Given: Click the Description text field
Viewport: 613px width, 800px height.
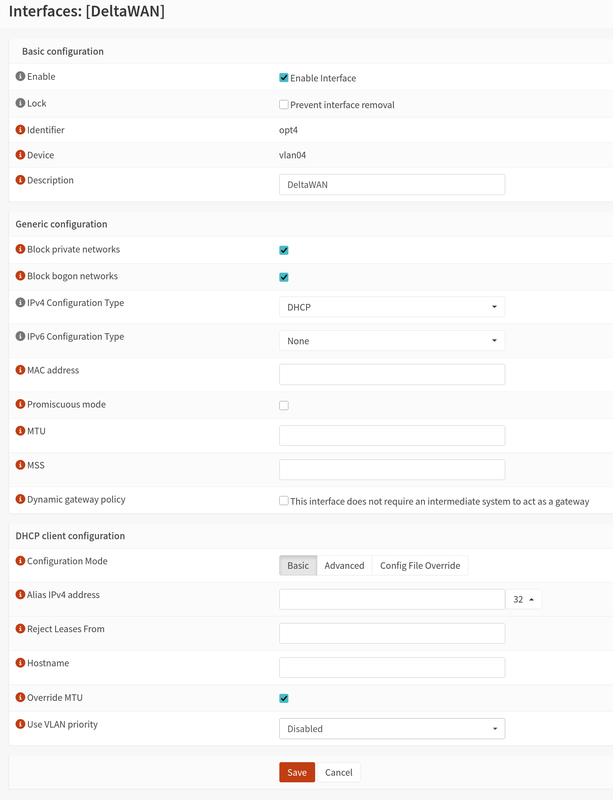Looking at the screenshot, I should [391, 185].
